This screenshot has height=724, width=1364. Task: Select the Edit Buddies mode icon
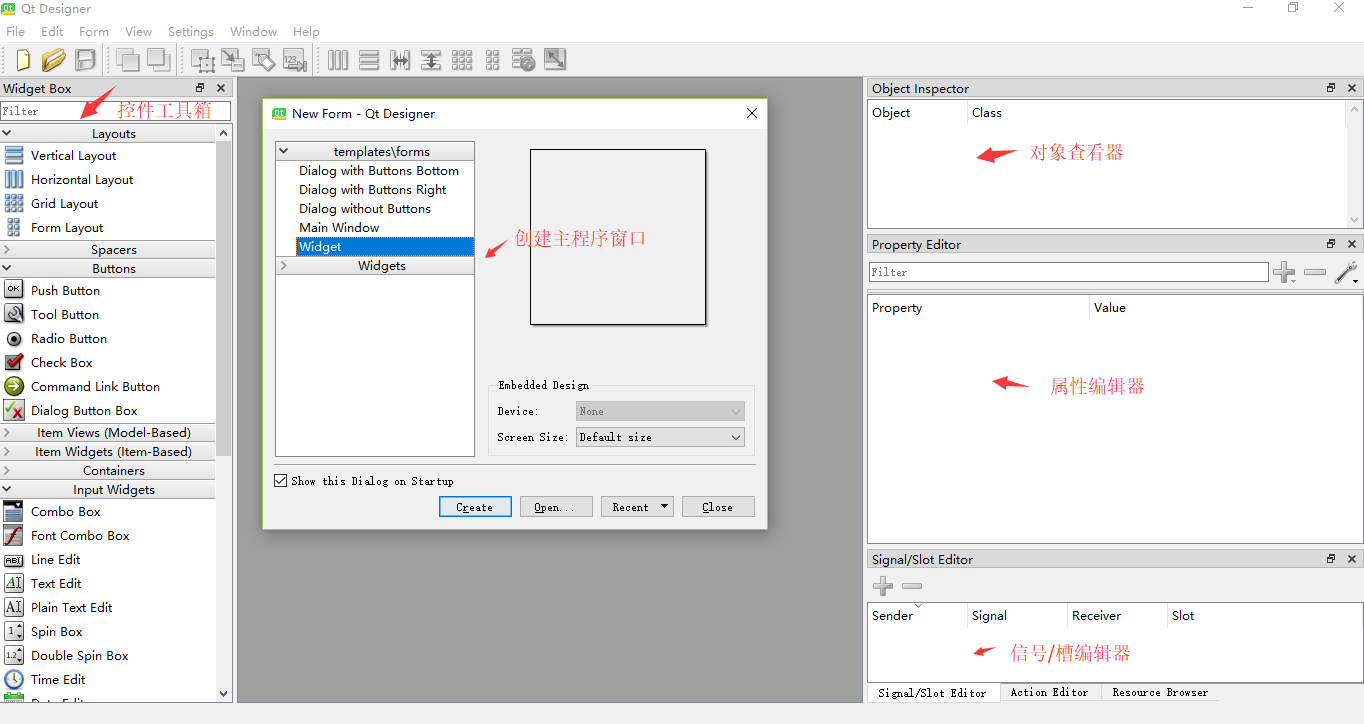pos(263,60)
